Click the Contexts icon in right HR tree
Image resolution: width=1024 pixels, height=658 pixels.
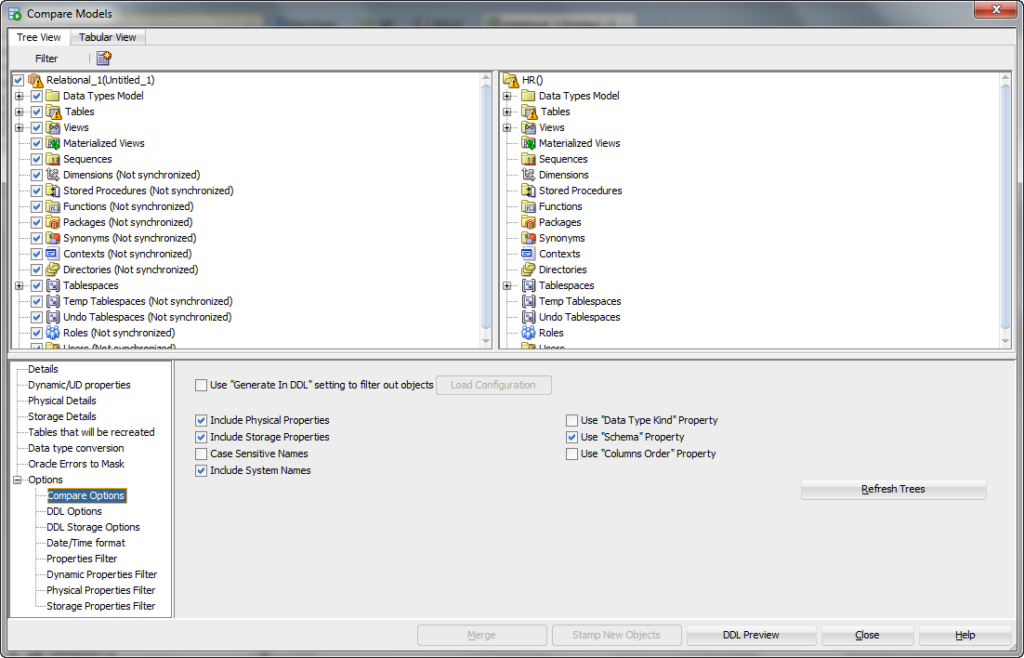529,254
